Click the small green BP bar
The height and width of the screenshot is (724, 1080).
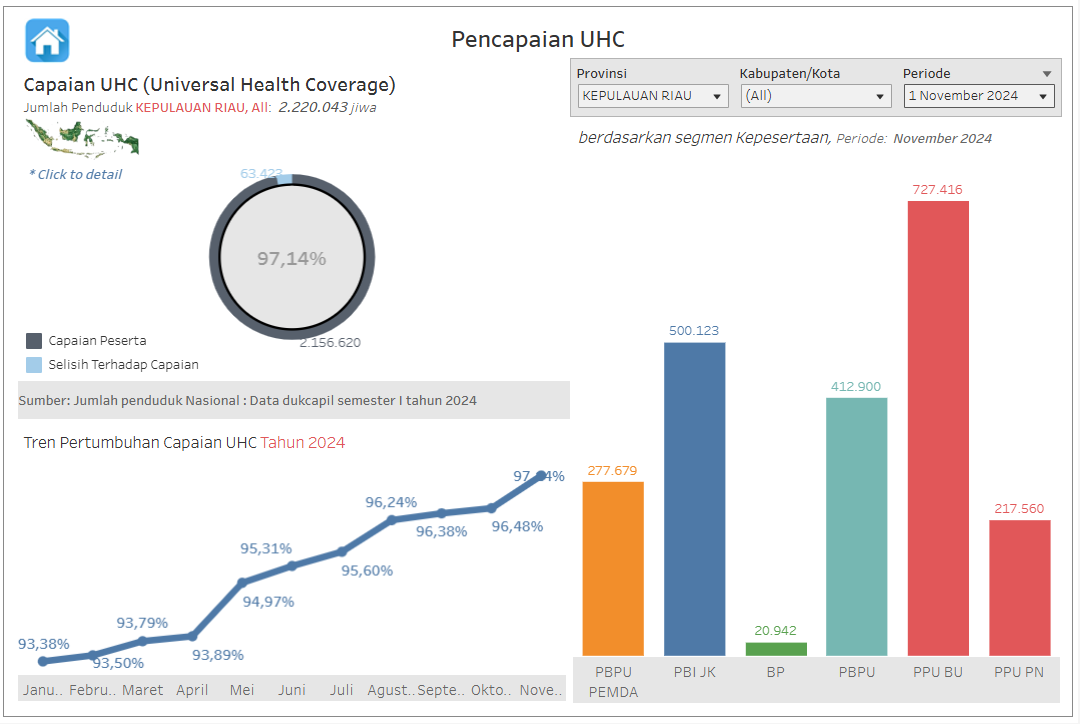(776, 649)
